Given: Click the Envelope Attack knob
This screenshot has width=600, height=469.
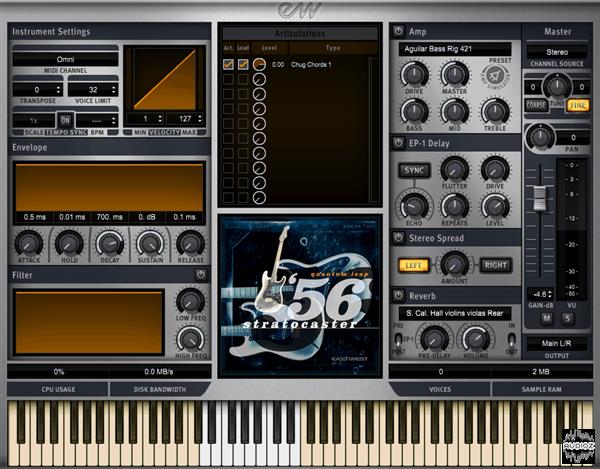Looking at the screenshot, I should tap(29, 244).
